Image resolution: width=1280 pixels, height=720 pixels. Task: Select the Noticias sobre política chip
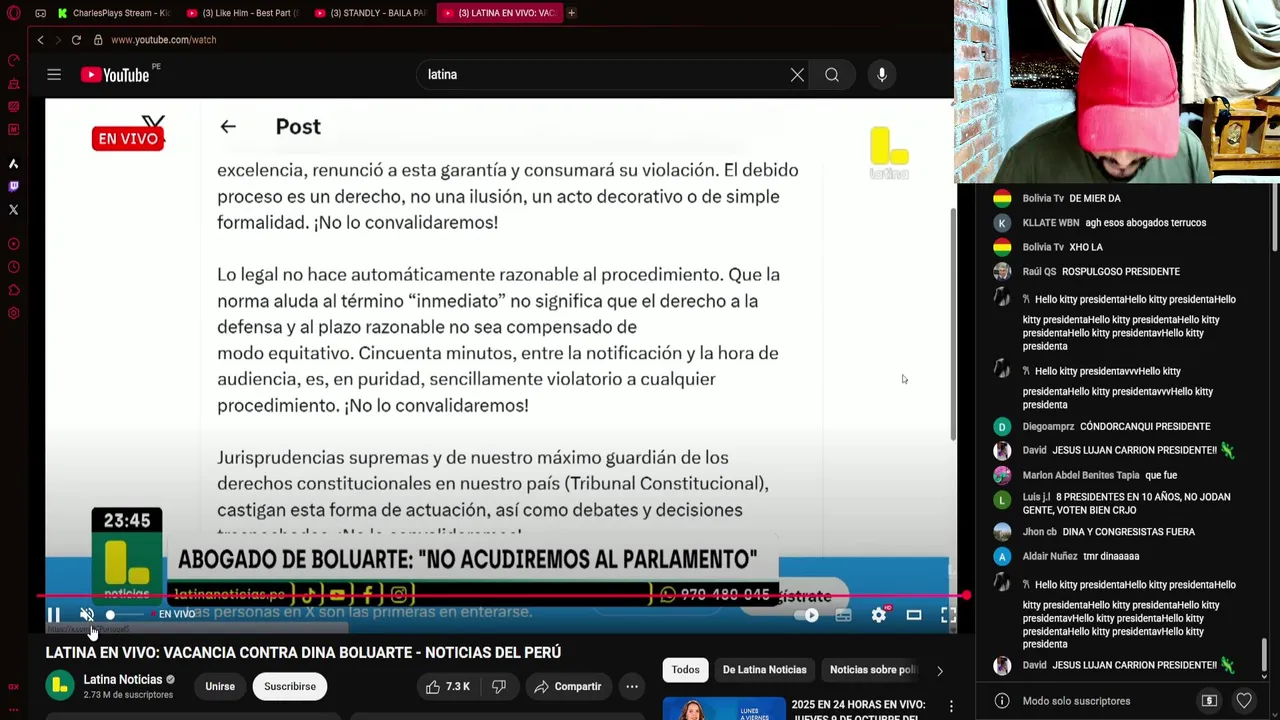(x=873, y=670)
